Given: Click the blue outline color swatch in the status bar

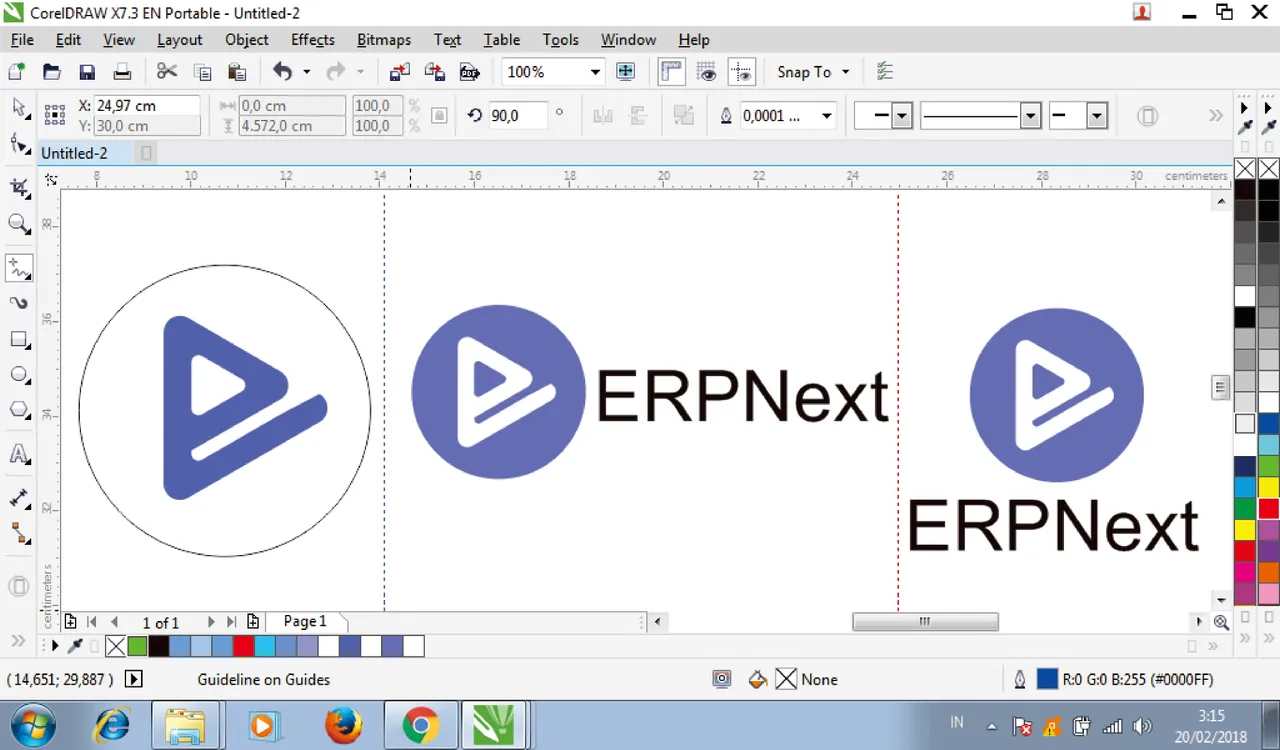Looking at the screenshot, I should coord(1047,680).
